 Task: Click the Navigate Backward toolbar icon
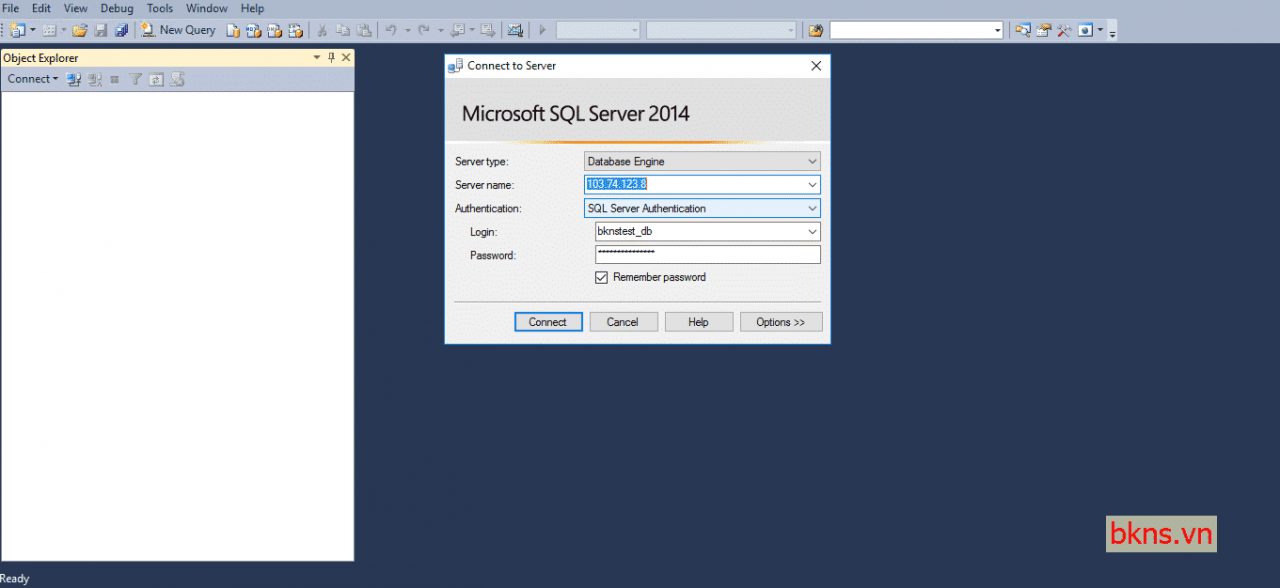coord(458,30)
